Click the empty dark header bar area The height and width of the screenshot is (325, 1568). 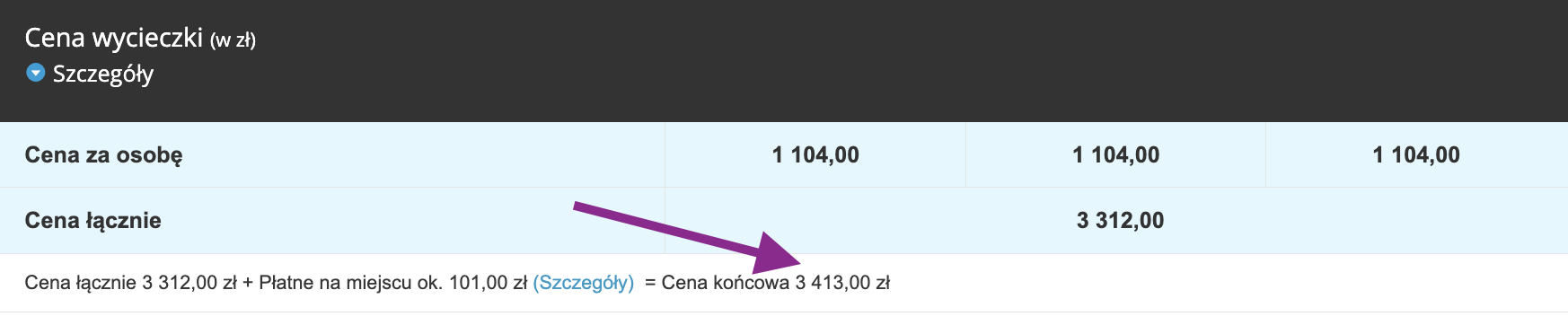tap(898, 59)
